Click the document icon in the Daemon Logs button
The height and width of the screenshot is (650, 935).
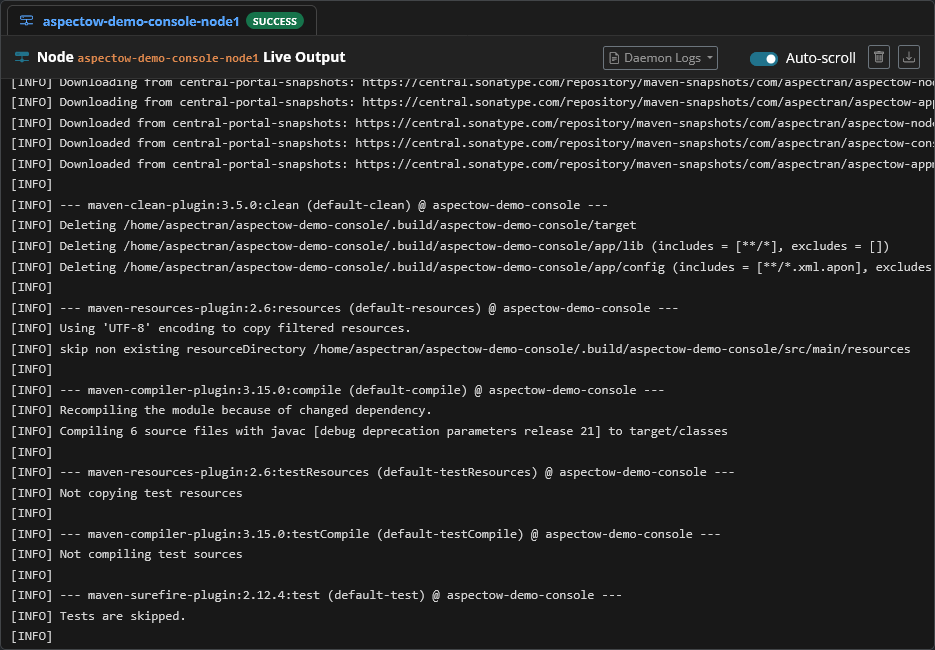coord(614,58)
